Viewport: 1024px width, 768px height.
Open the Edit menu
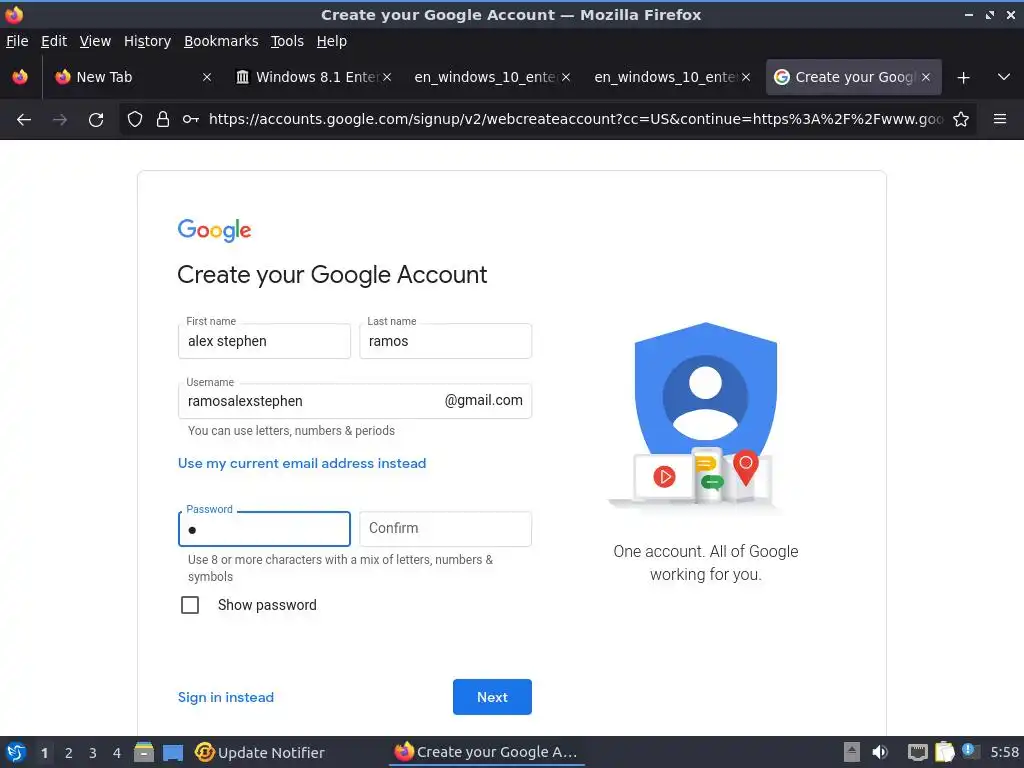[54, 41]
